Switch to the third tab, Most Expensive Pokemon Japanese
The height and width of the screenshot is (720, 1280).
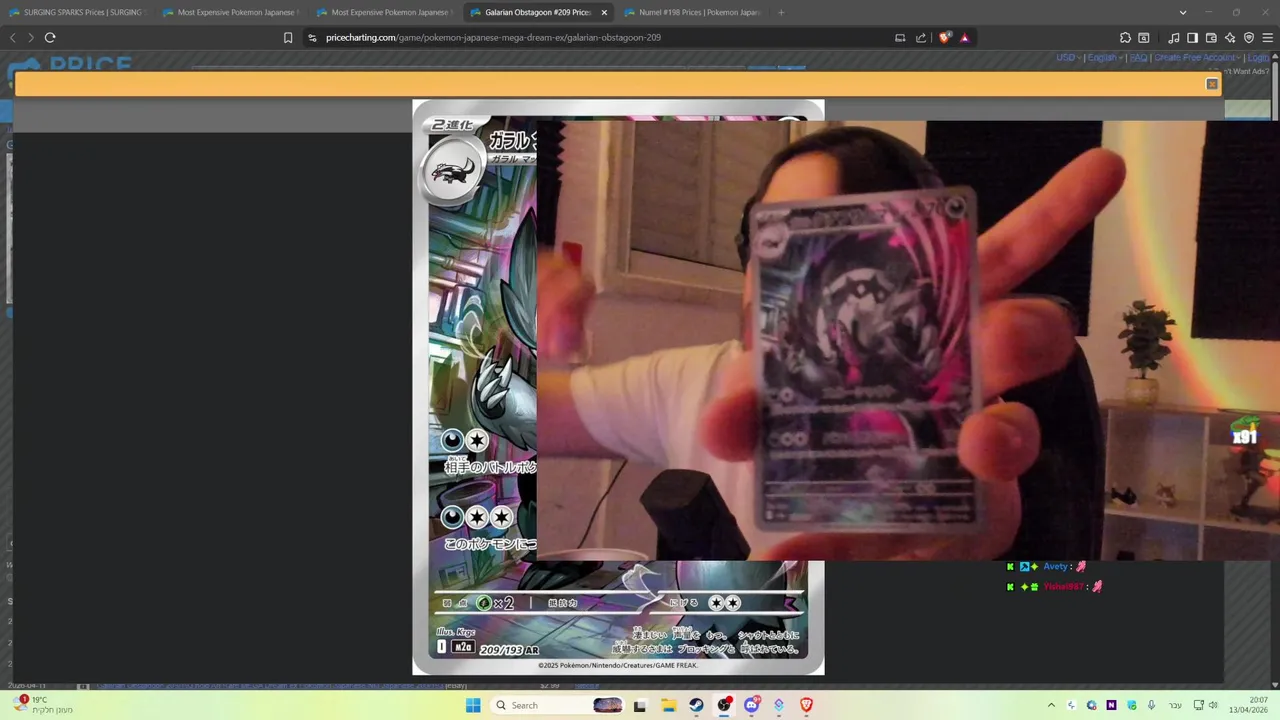385,12
